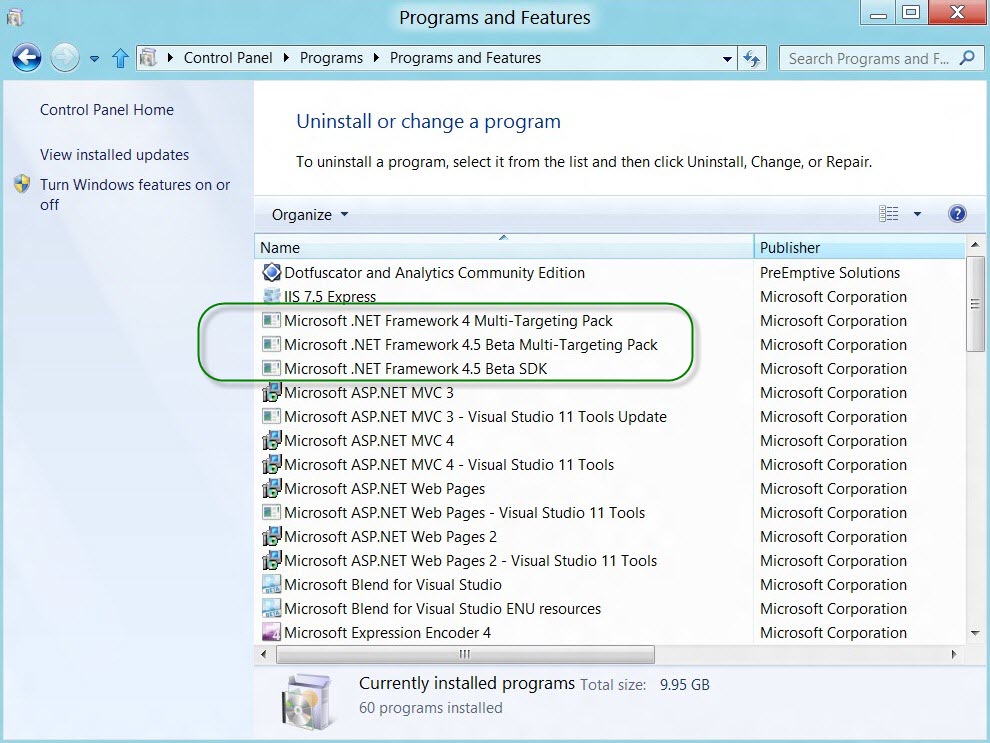The width and height of the screenshot is (990, 743).
Task: Click icon of Web Pages - Visual Studio 11 Tools
Action: pos(271,513)
